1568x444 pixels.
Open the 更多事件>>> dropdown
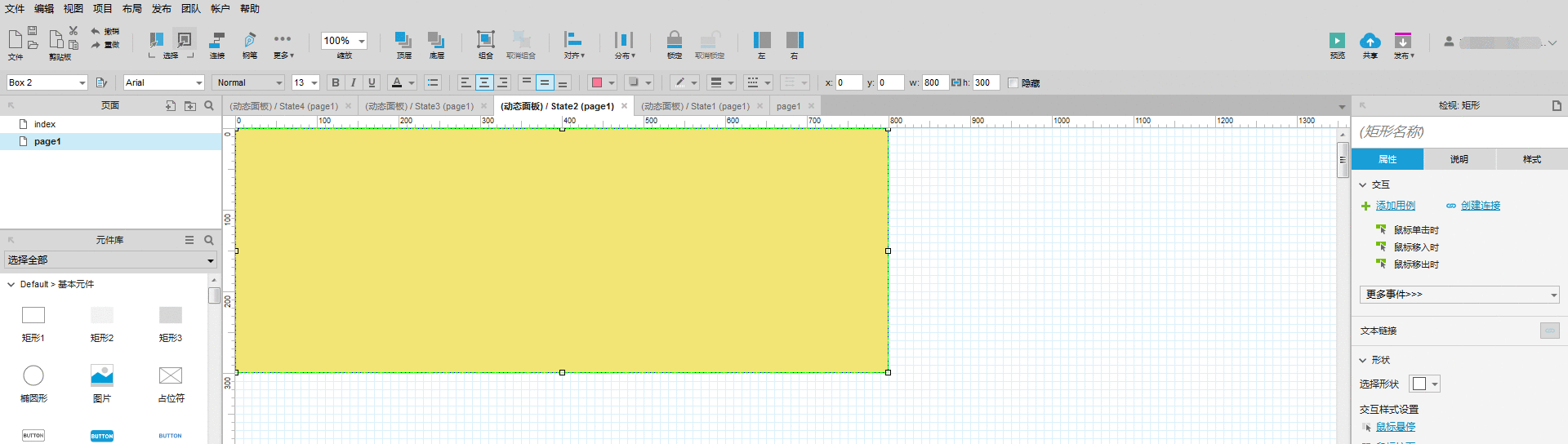pyautogui.click(x=1459, y=294)
